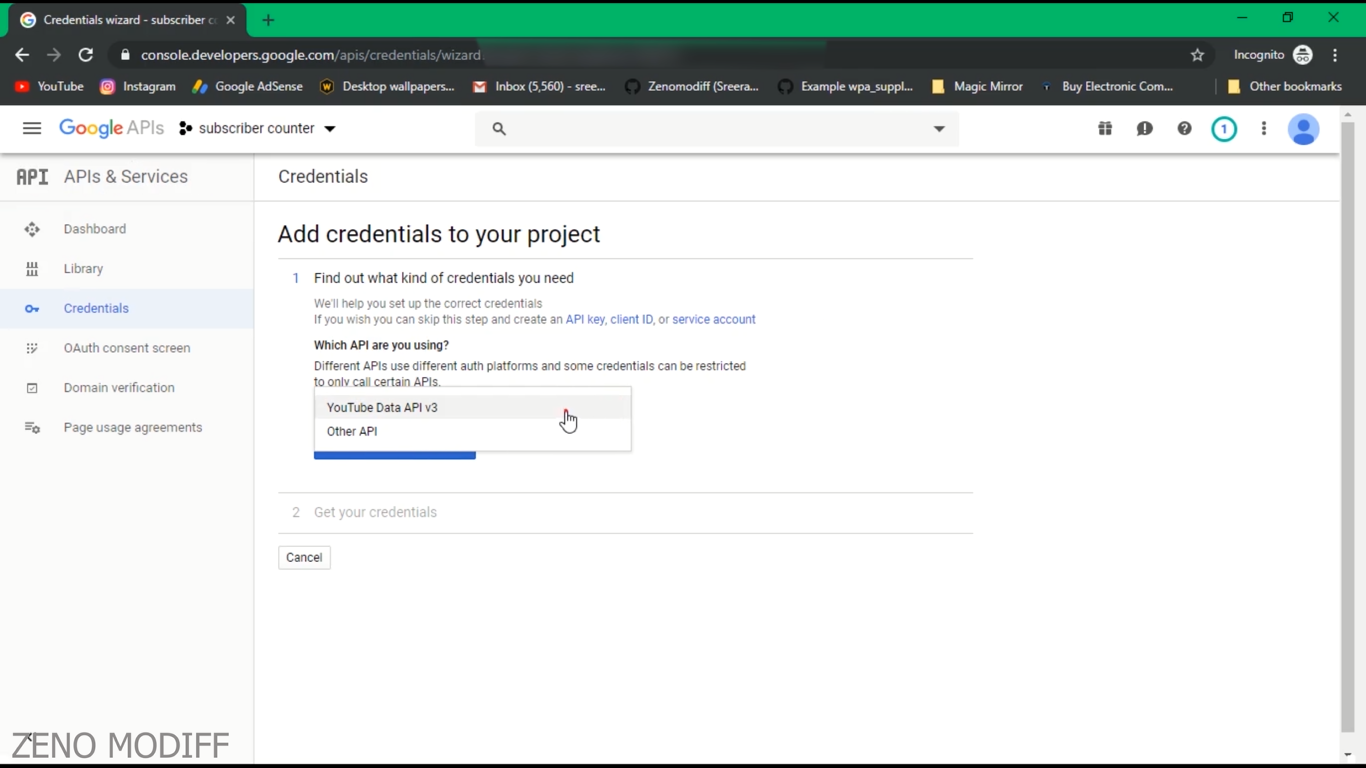Expand the search bar dropdown arrow
The image size is (1366, 768).
click(x=939, y=129)
